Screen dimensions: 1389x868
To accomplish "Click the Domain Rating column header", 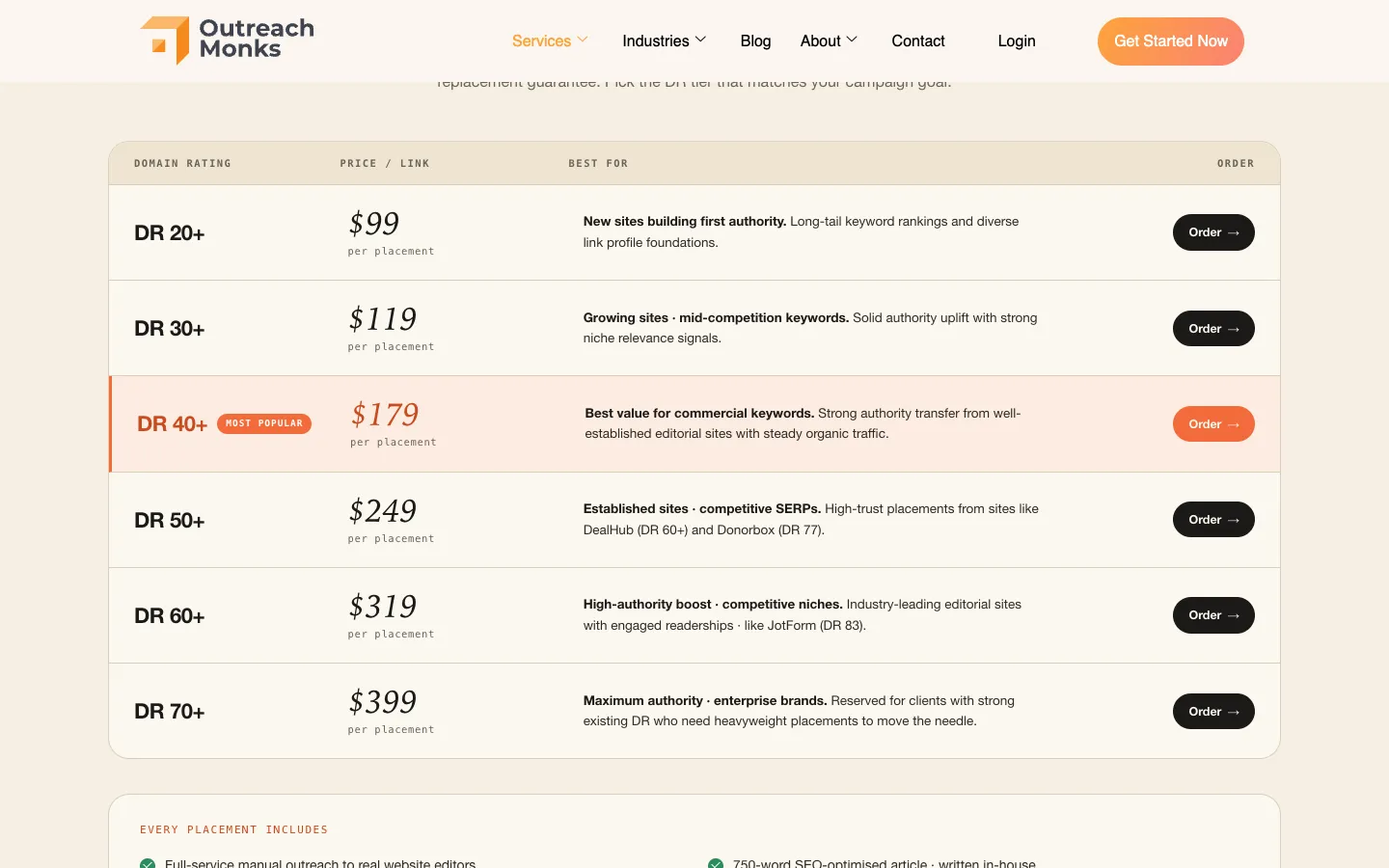I will (x=182, y=164).
